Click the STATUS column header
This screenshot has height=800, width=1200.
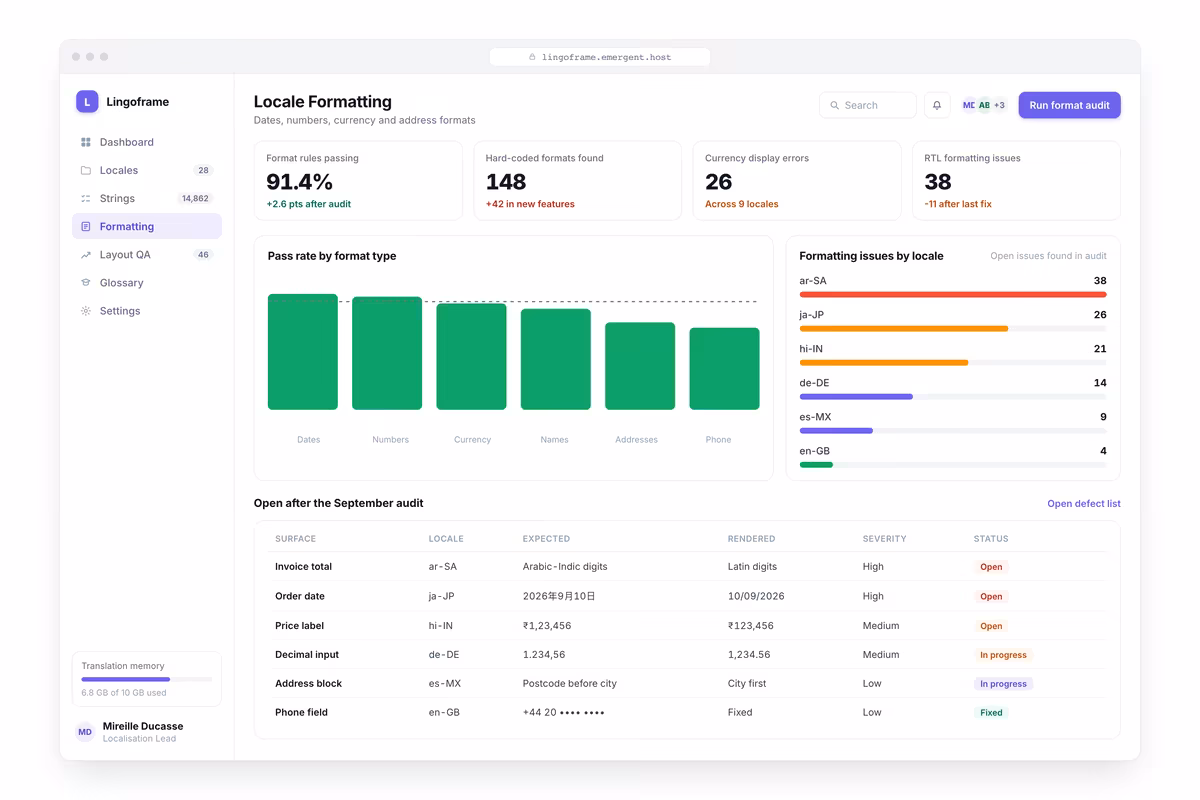coord(991,539)
